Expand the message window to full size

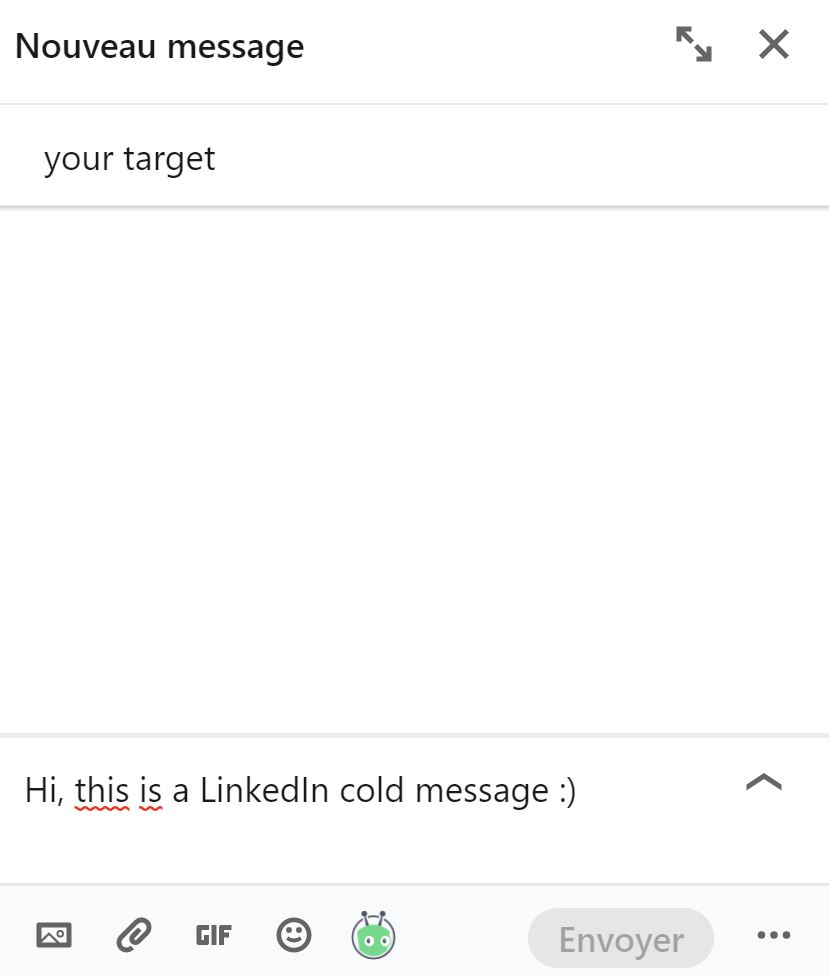(693, 45)
